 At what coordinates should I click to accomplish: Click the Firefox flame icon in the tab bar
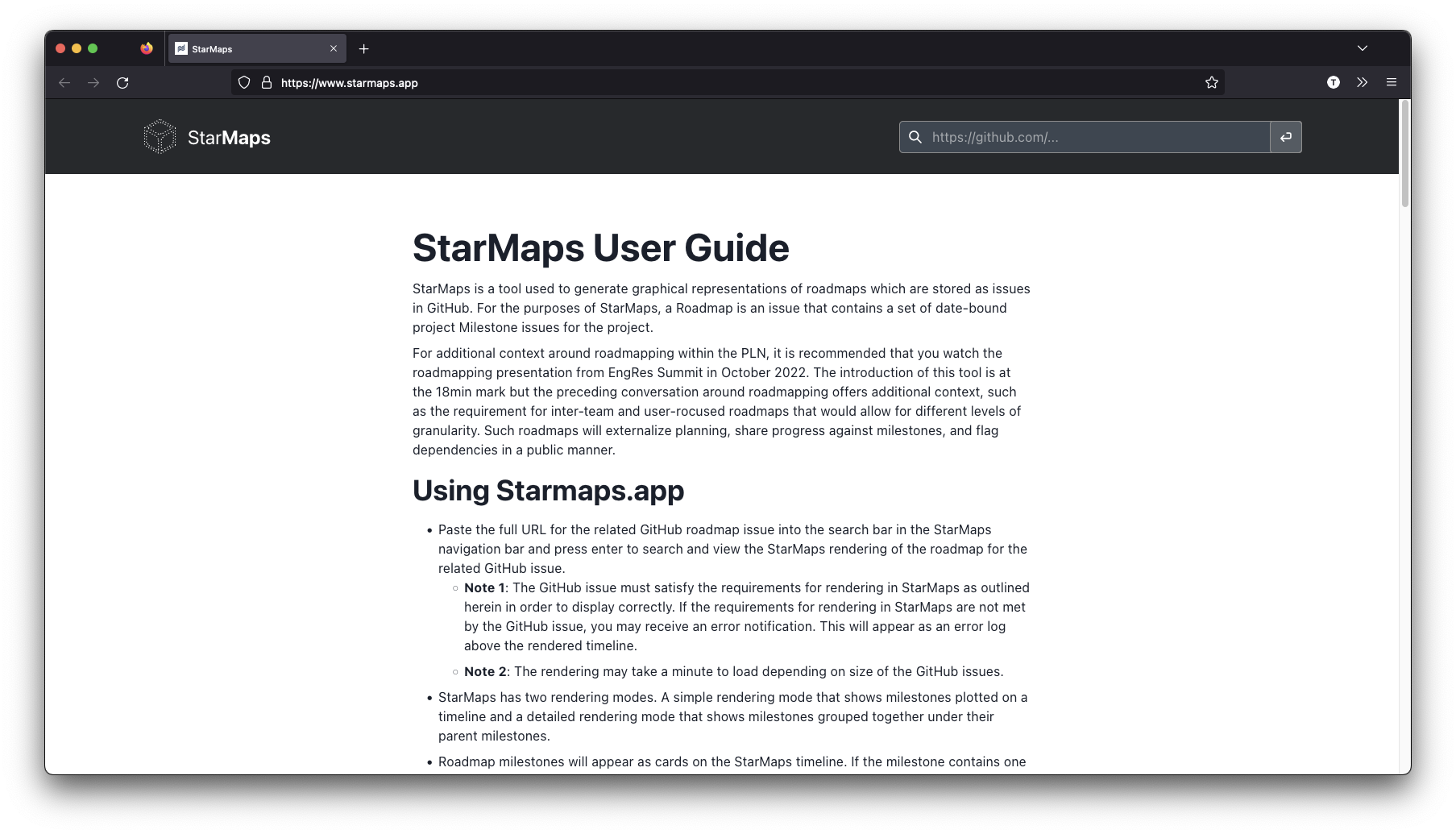tap(147, 48)
